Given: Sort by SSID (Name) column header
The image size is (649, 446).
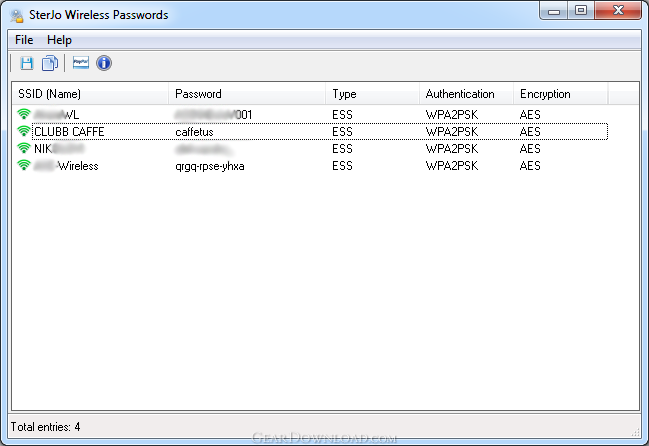Looking at the screenshot, I should click(x=90, y=94).
